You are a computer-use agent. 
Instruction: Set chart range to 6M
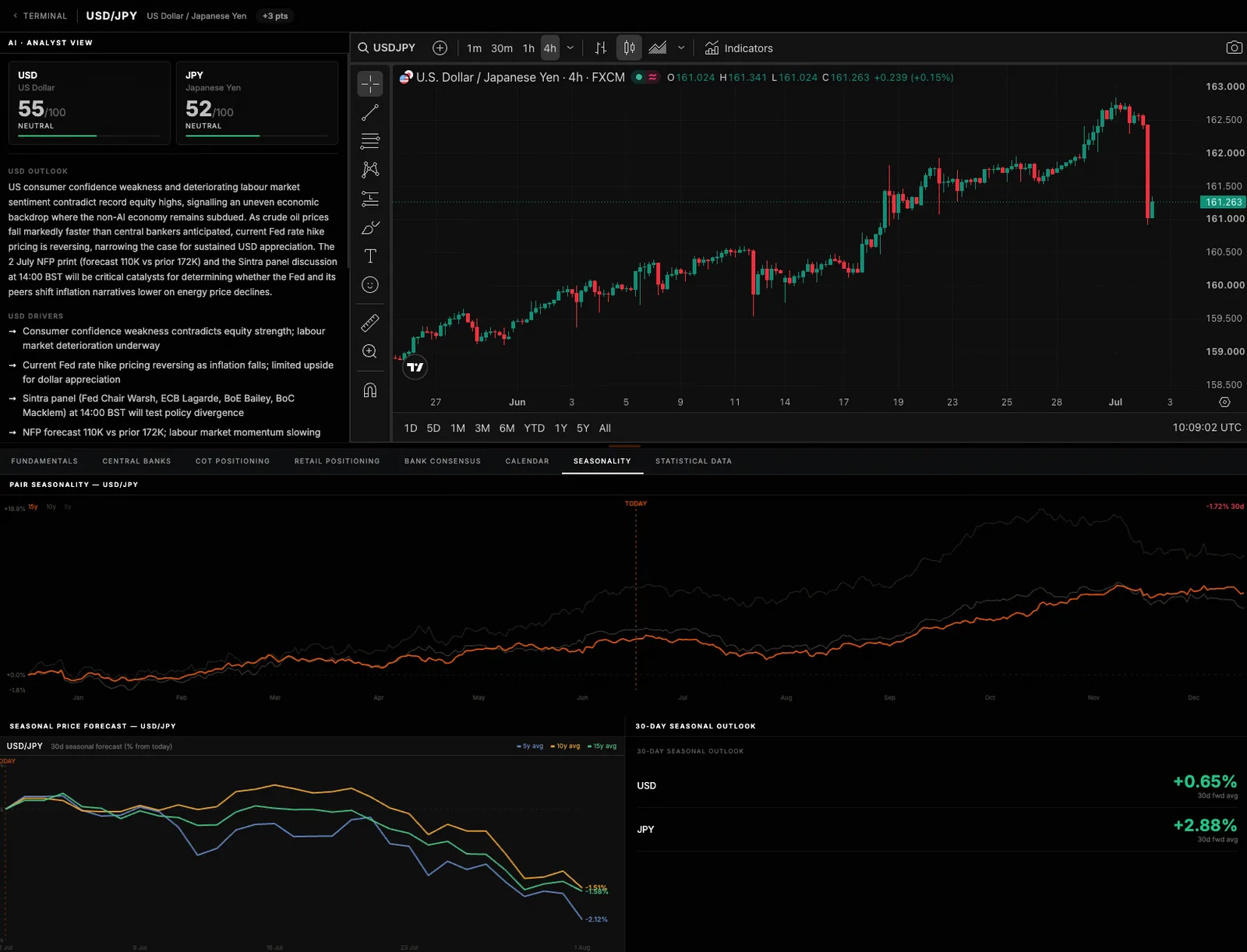coord(507,428)
